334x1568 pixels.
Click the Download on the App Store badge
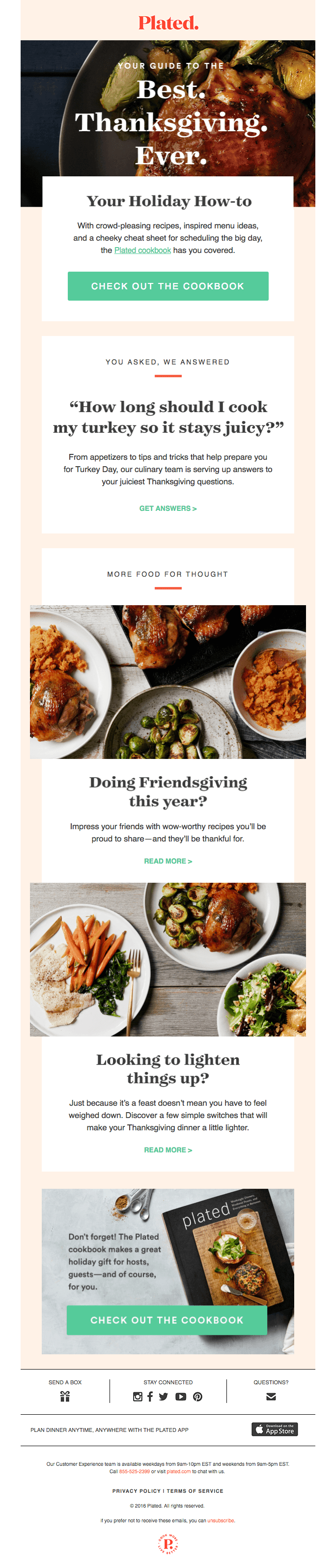click(x=275, y=1430)
